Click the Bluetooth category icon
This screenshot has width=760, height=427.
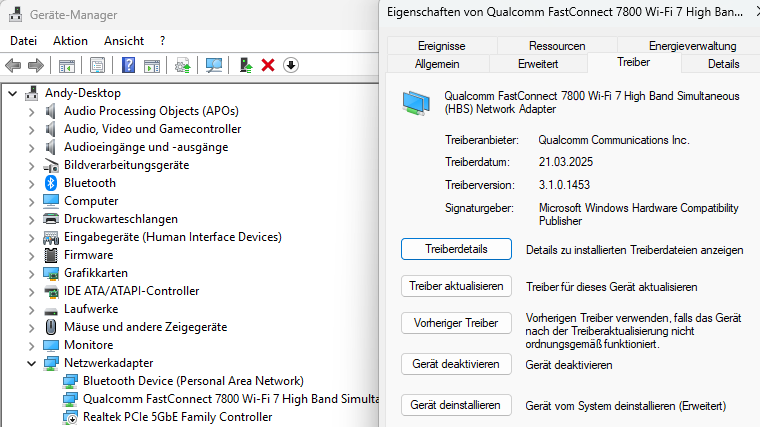[51, 183]
